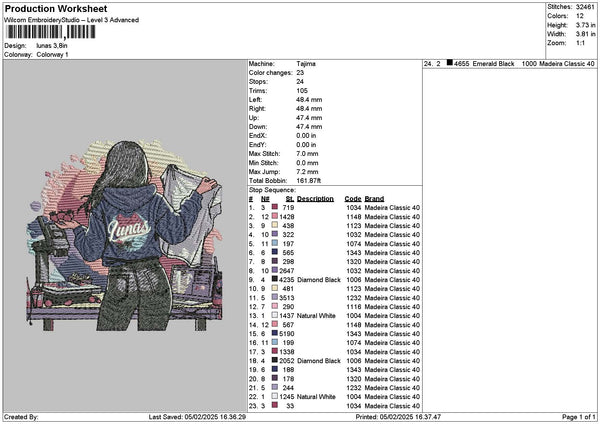Click the Zoom value '1:1'

point(580,43)
